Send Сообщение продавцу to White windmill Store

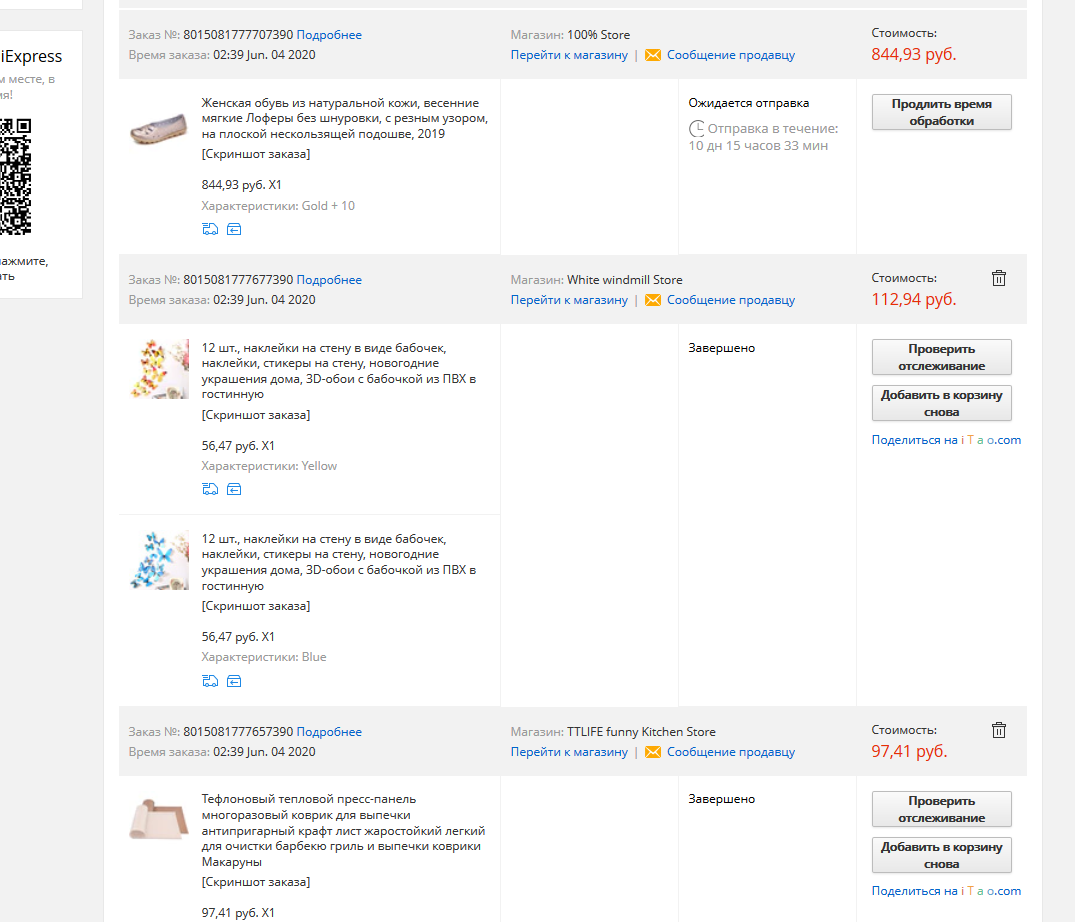pos(731,300)
